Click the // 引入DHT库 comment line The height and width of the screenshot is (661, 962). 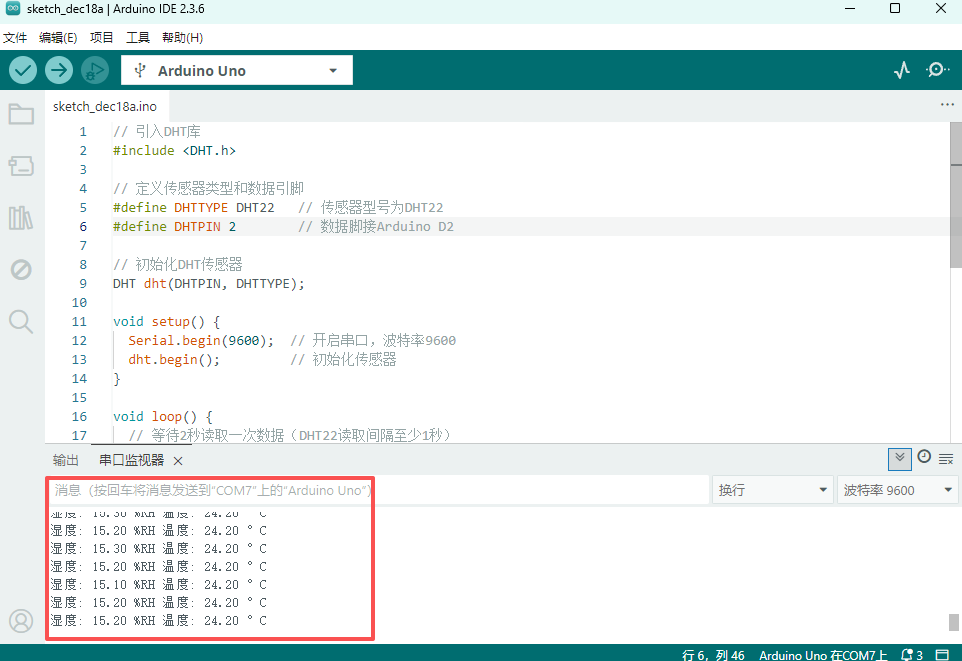(x=156, y=132)
